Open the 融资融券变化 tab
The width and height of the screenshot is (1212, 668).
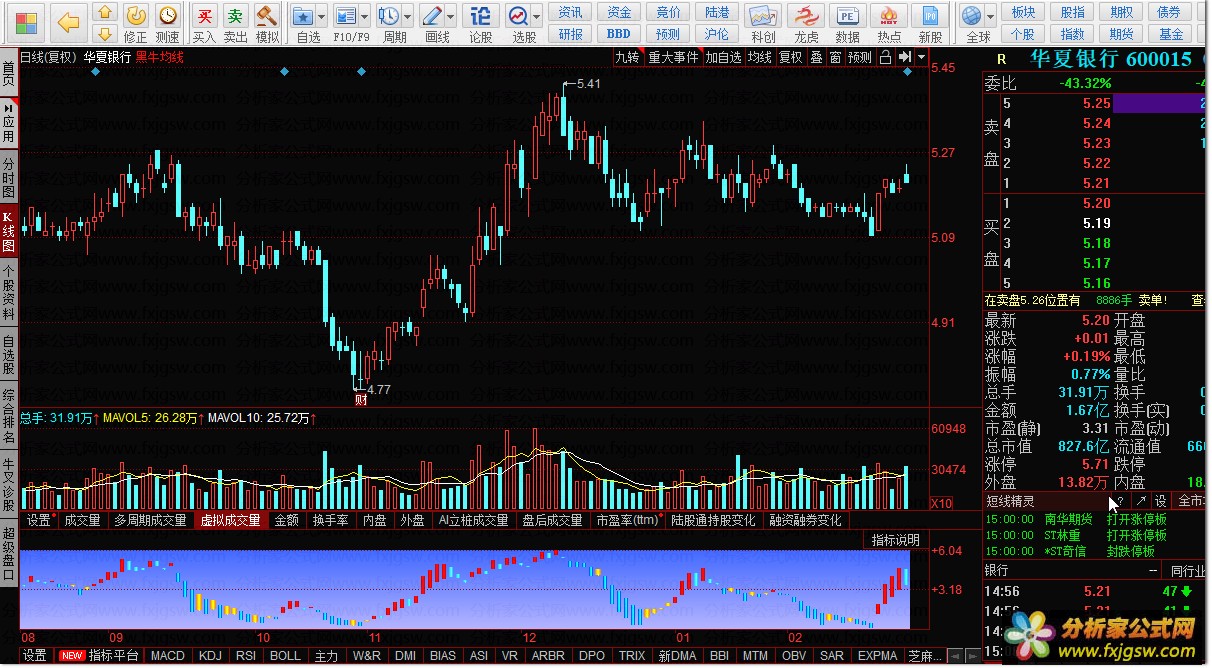pos(805,520)
